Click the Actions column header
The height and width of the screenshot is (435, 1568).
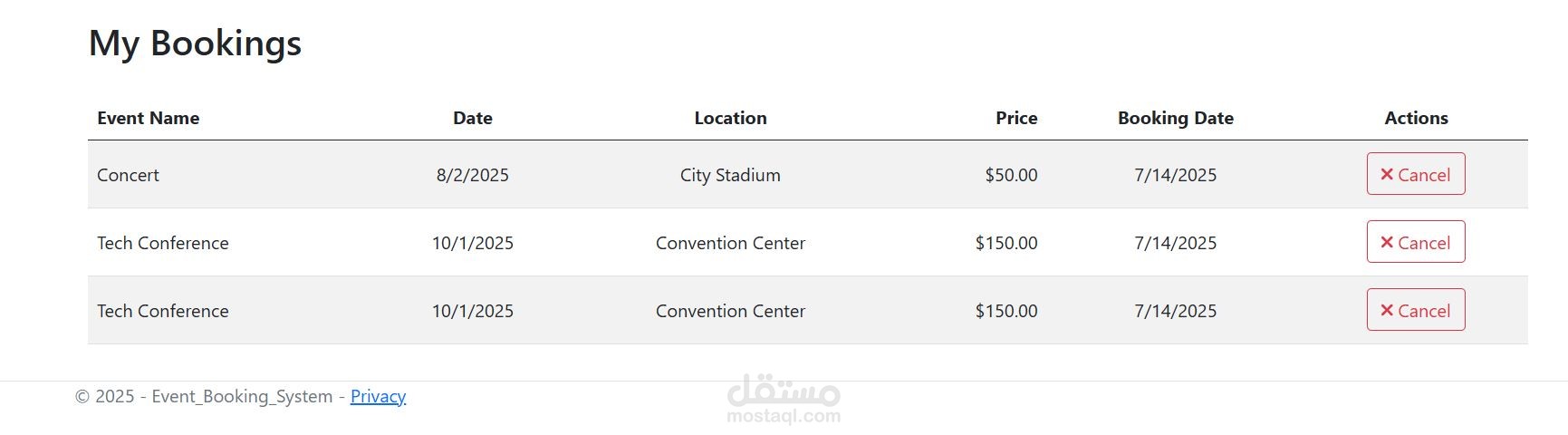click(1416, 118)
